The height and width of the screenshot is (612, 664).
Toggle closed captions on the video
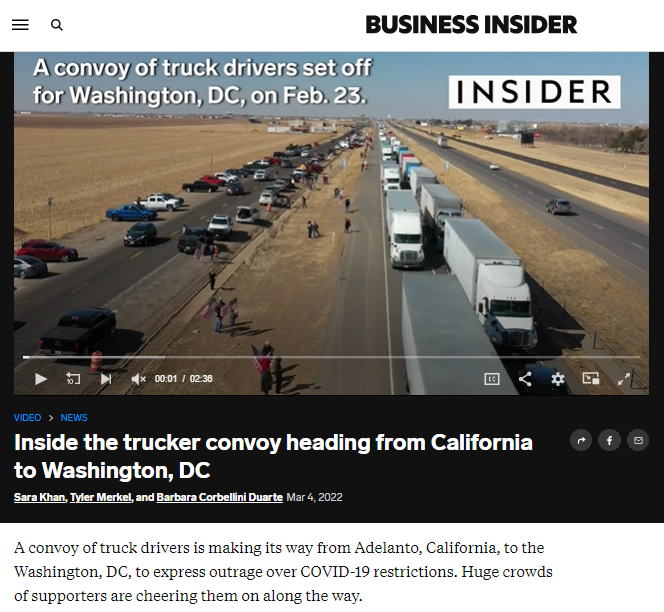tap(492, 379)
